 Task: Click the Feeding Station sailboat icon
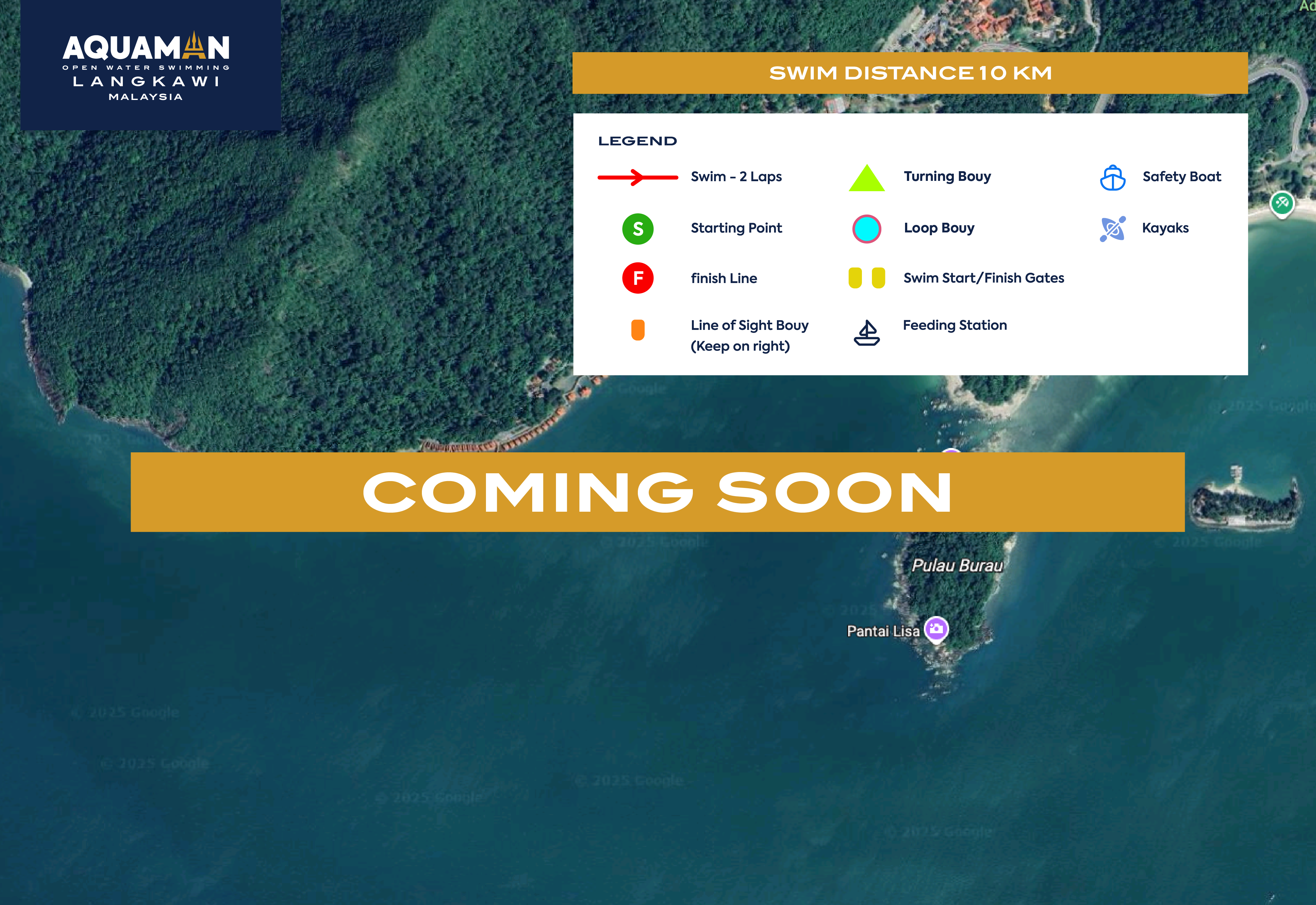(x=866, y=333)
